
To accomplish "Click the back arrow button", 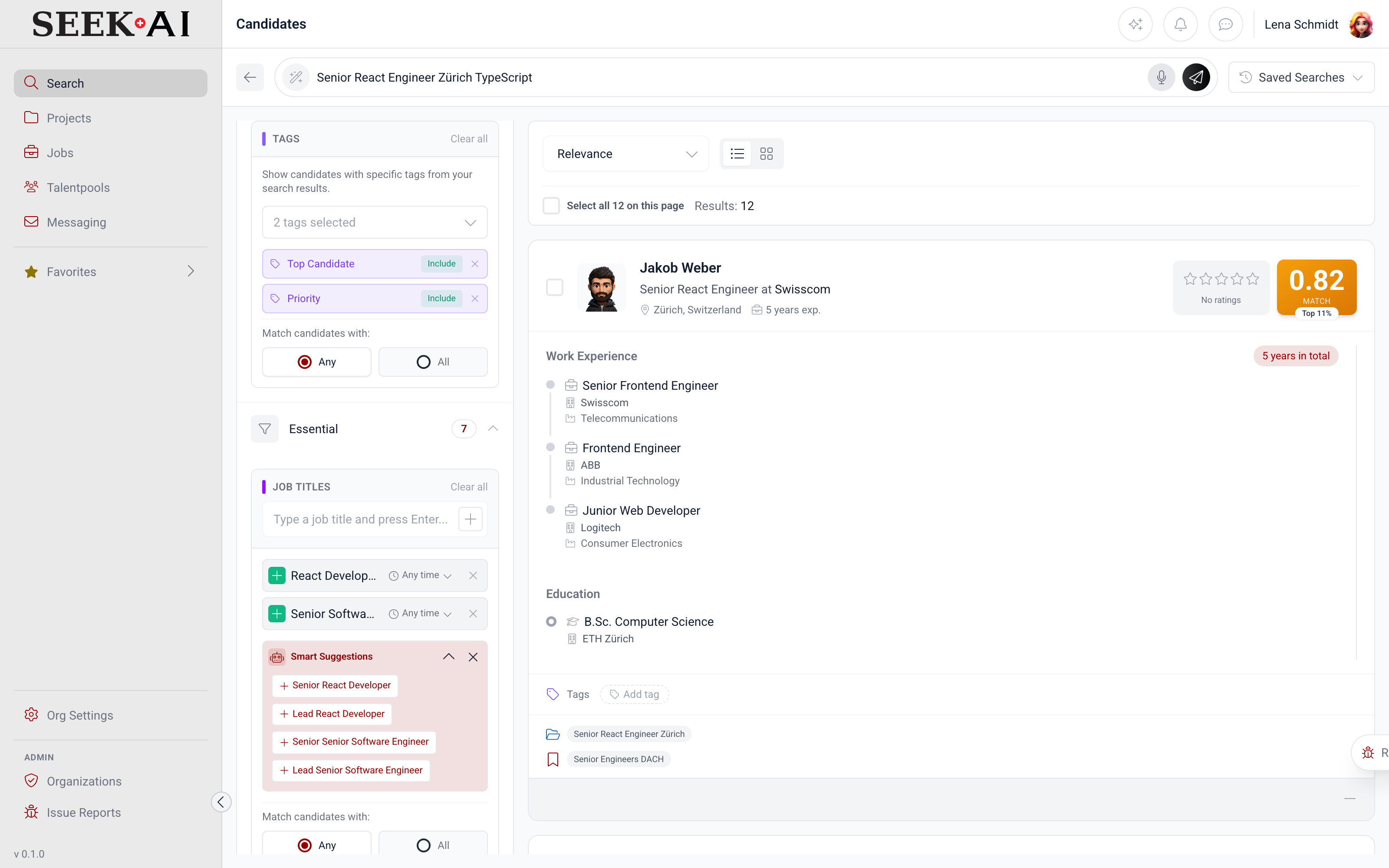I will 250,77.
